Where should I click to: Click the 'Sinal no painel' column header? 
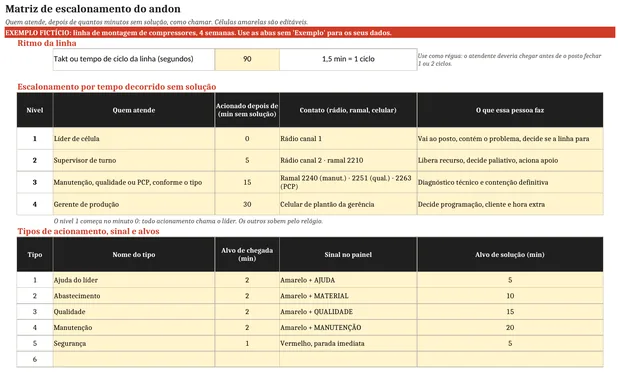point(348,255)
